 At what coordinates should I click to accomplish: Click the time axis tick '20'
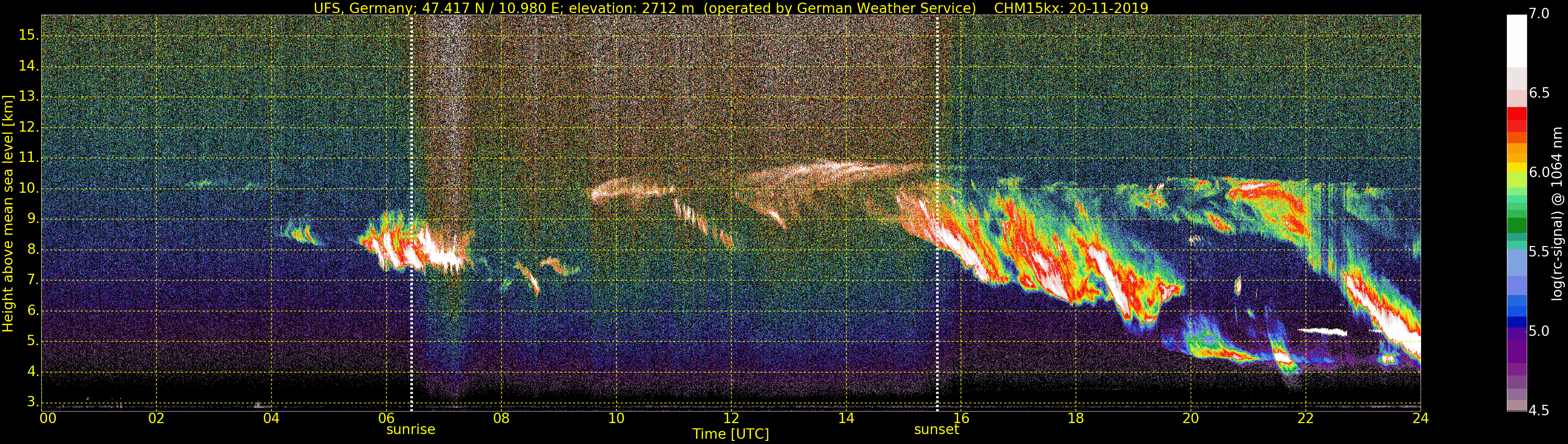[1191, 418]
